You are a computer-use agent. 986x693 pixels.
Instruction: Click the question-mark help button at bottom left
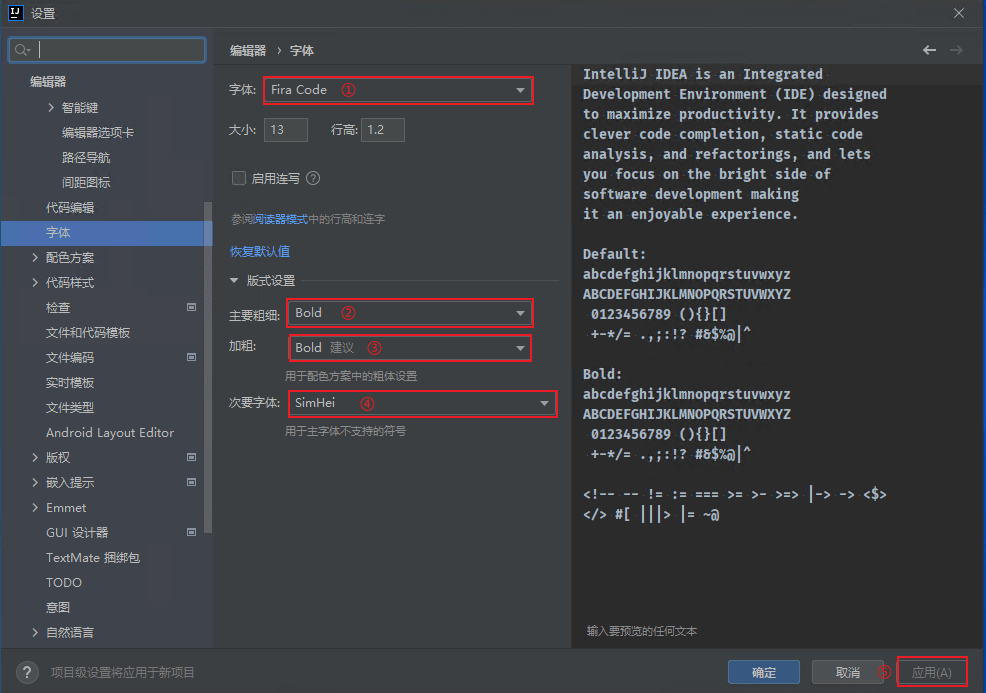point(27,672)
